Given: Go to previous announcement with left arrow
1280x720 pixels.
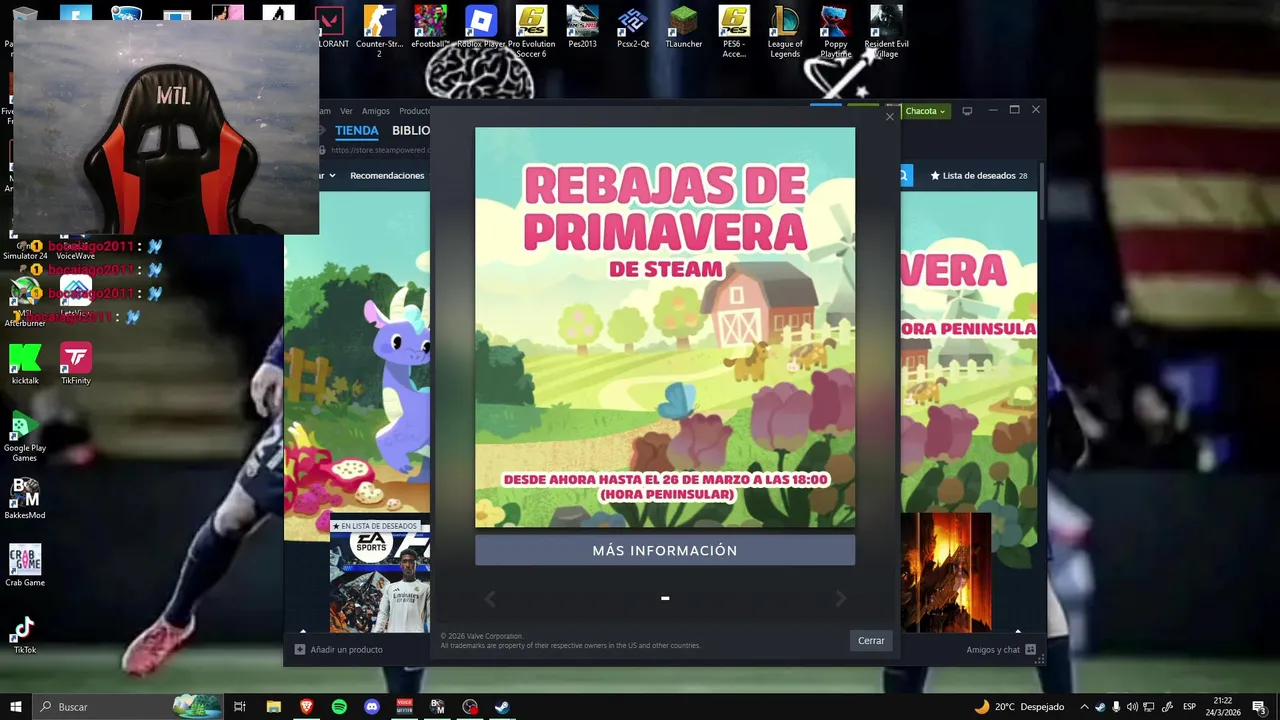Looking at the screenshot, I should coord(490,599).
